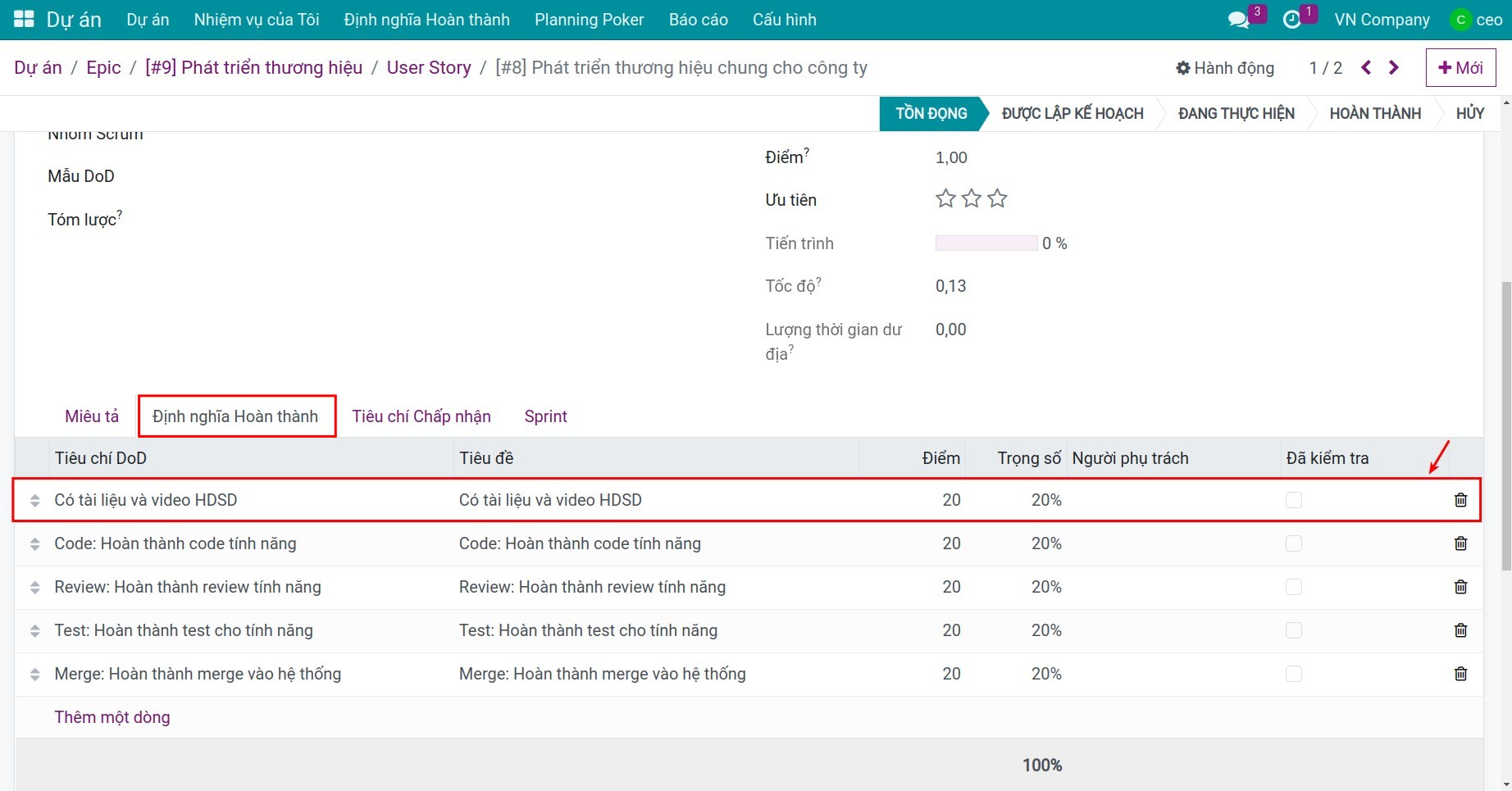Click the '+ Mới' button
The width and height of the screenshot is (1512, 791).
(x=1460, y=68)
